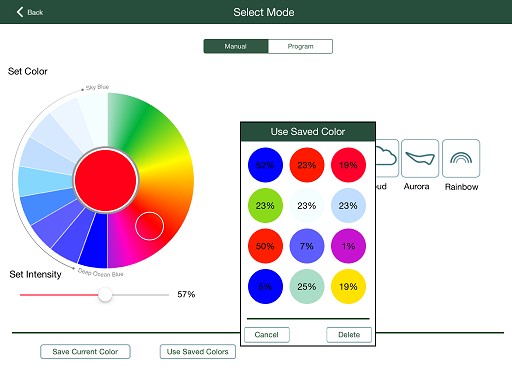This screenshot has height=384, width=512.
Task: Choose the mint 25% saved color
Action: pos(307,287)
